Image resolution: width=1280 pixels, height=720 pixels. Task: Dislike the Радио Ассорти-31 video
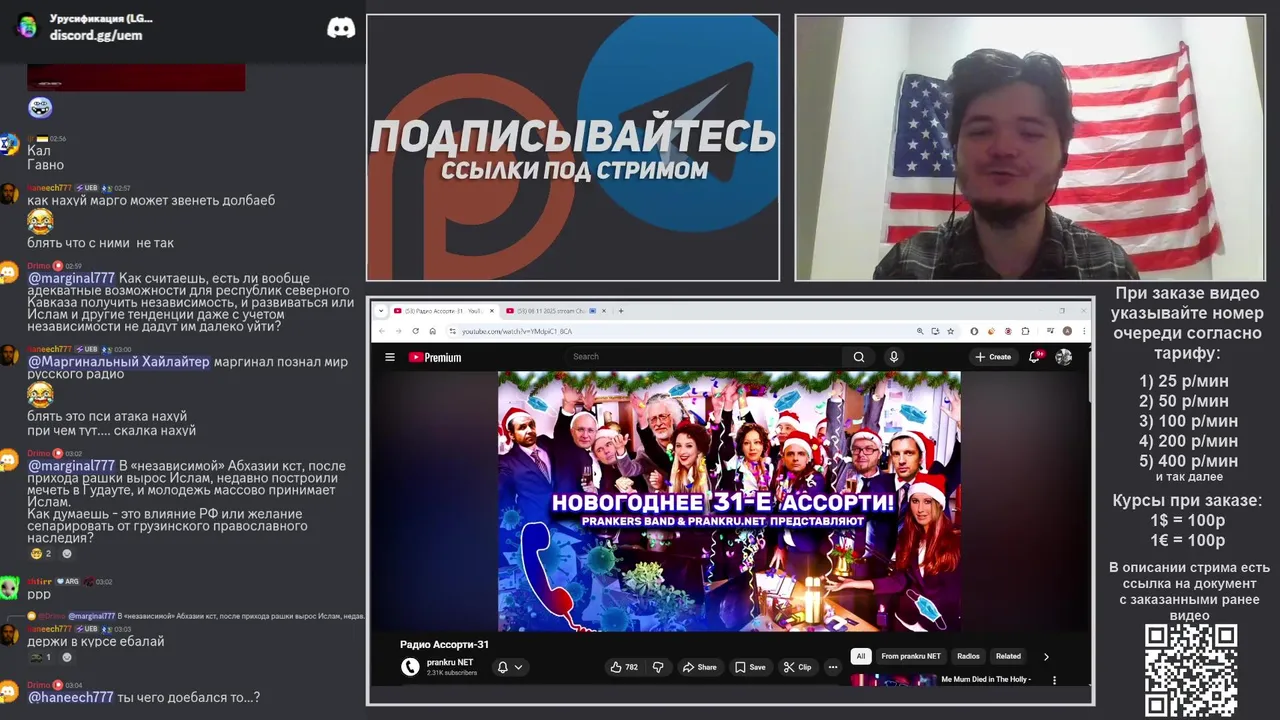pos(658,667)
